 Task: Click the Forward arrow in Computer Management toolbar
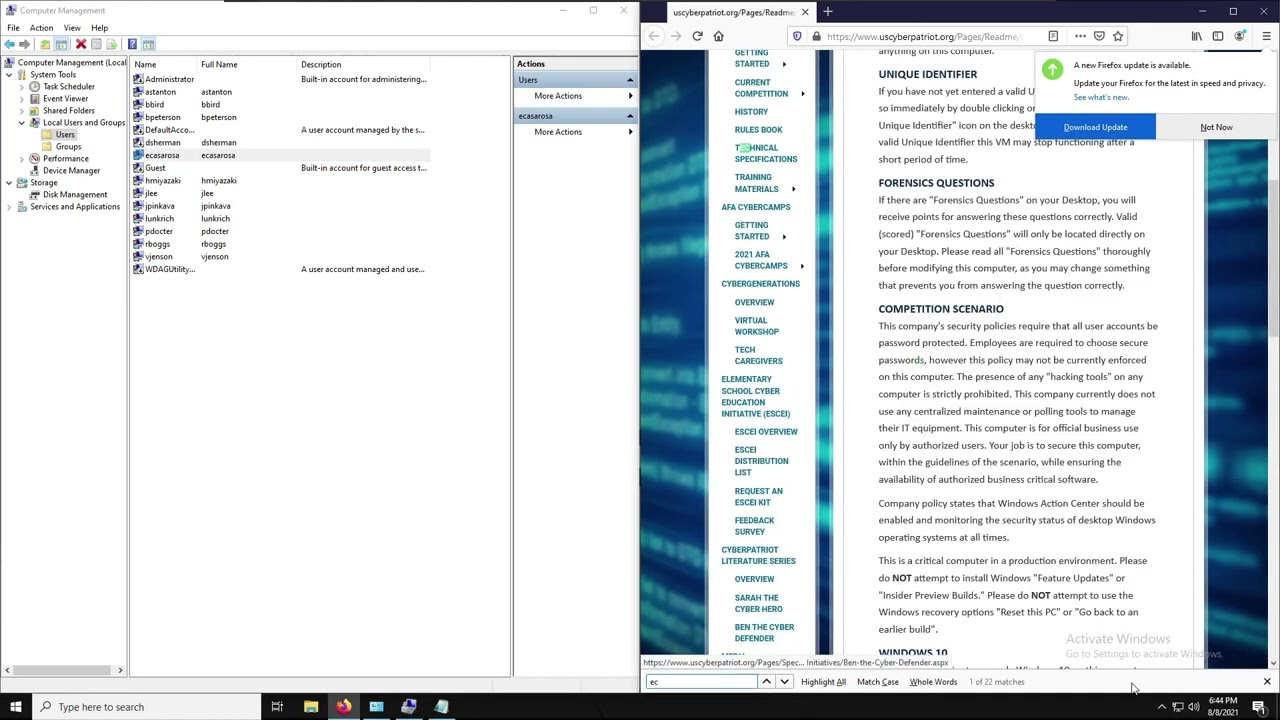pyautogui.click(x=24, y=44)
